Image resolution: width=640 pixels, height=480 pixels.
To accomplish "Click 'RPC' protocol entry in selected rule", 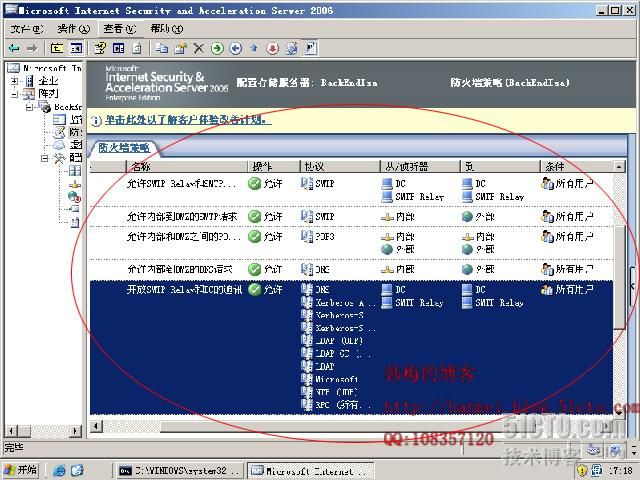I will pyautogui.click(x=343, y=404).
